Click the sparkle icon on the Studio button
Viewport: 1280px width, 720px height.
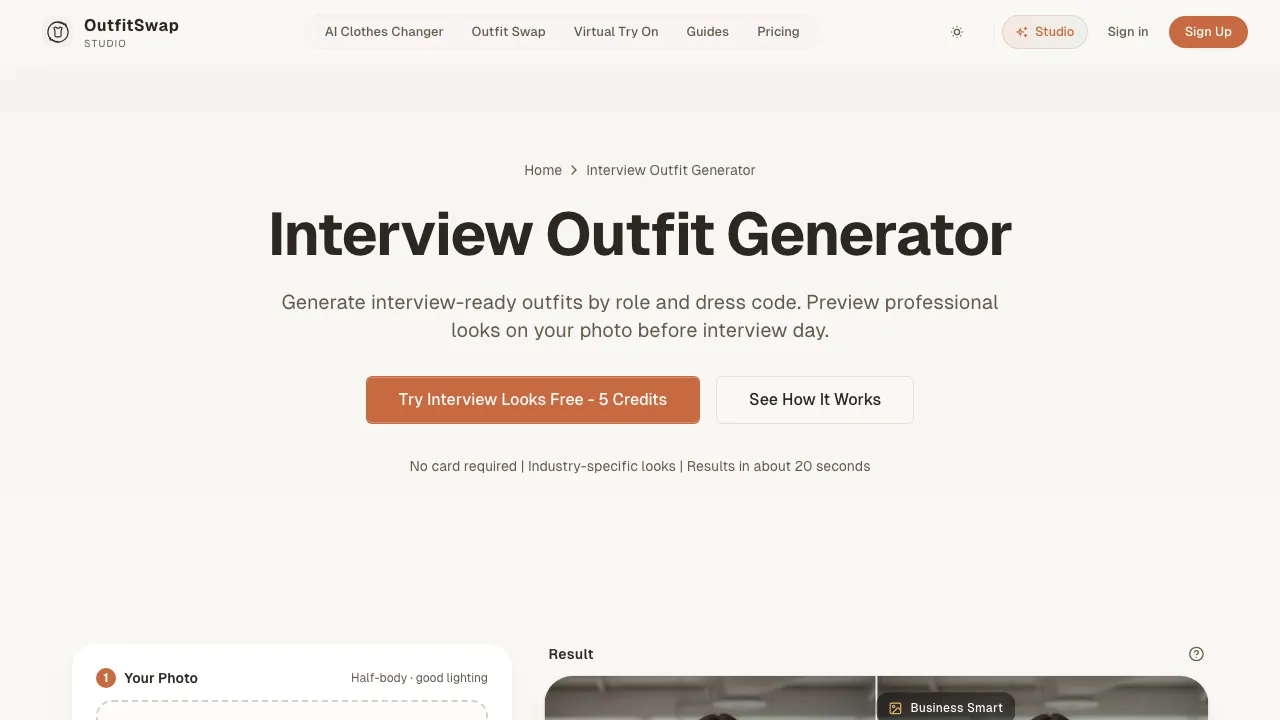click(1022, 32)
